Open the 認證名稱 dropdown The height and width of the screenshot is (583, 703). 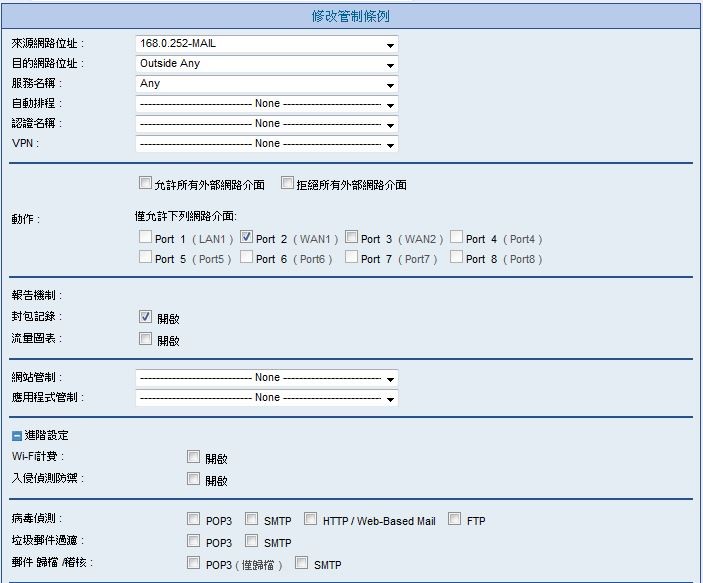pos(266,124)
